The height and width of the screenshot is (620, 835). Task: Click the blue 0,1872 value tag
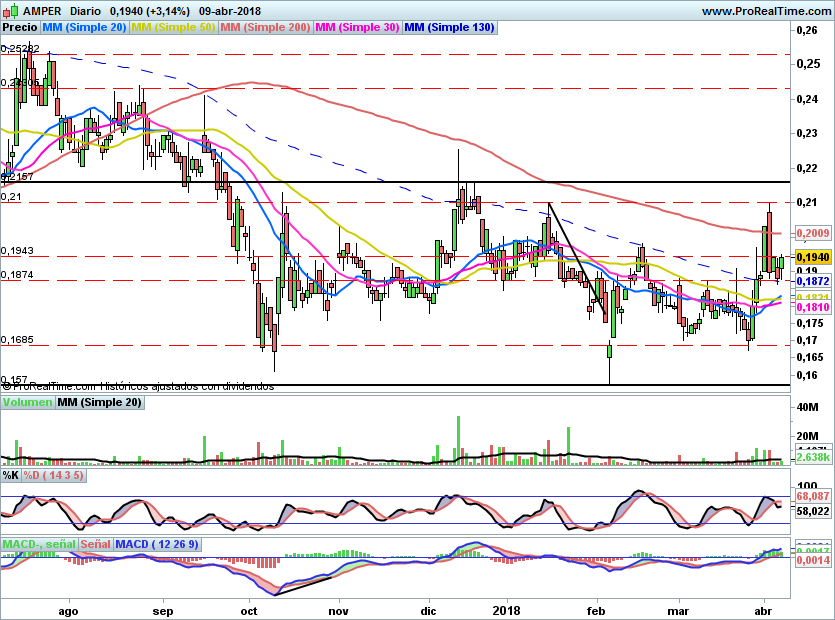[x=813, y=281]
